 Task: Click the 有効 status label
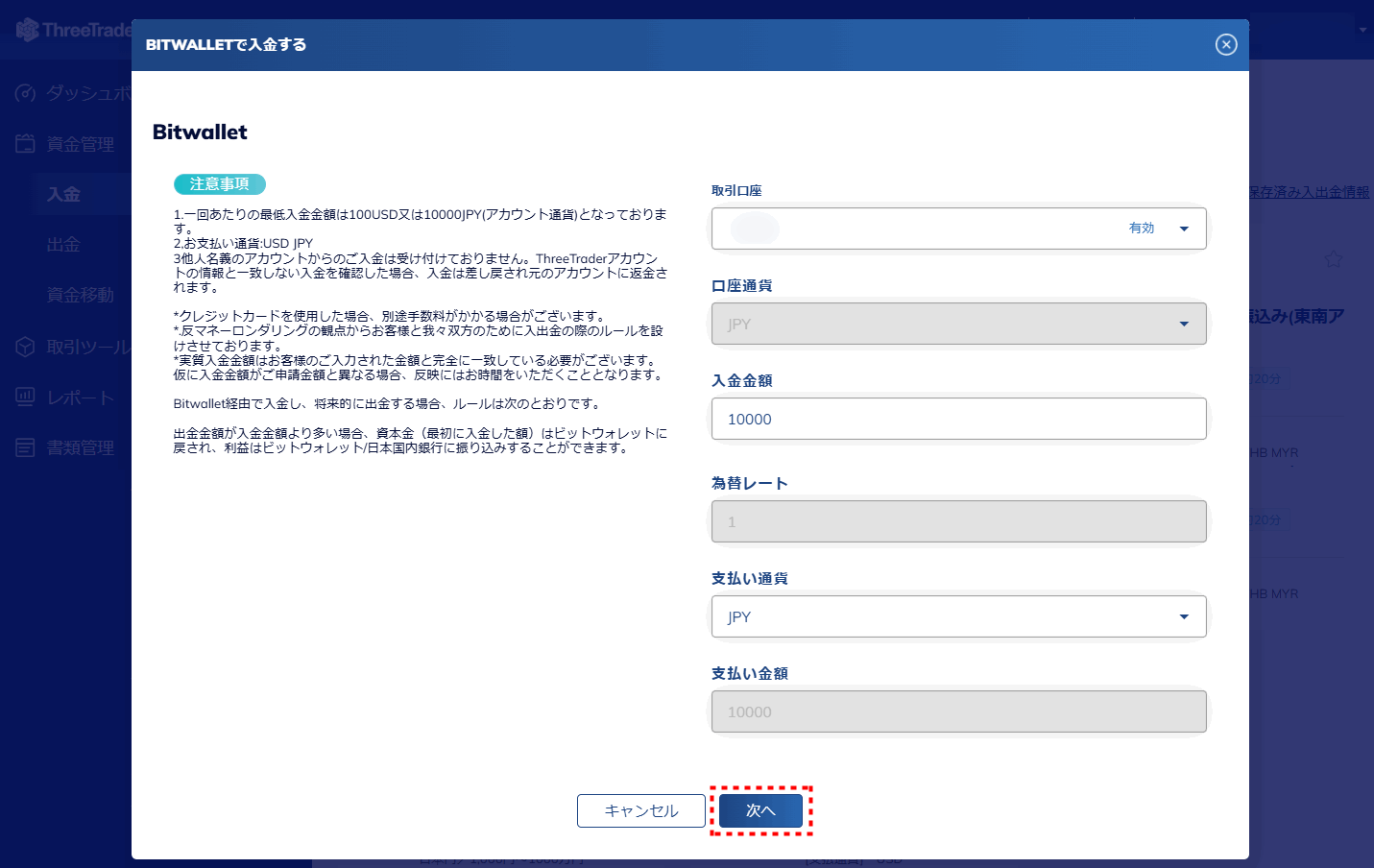pos(1142,229)
